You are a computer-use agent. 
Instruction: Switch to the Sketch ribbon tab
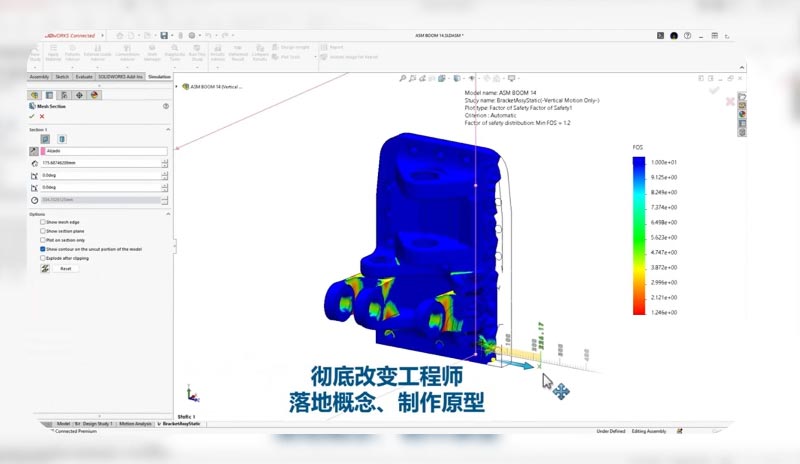62,77
